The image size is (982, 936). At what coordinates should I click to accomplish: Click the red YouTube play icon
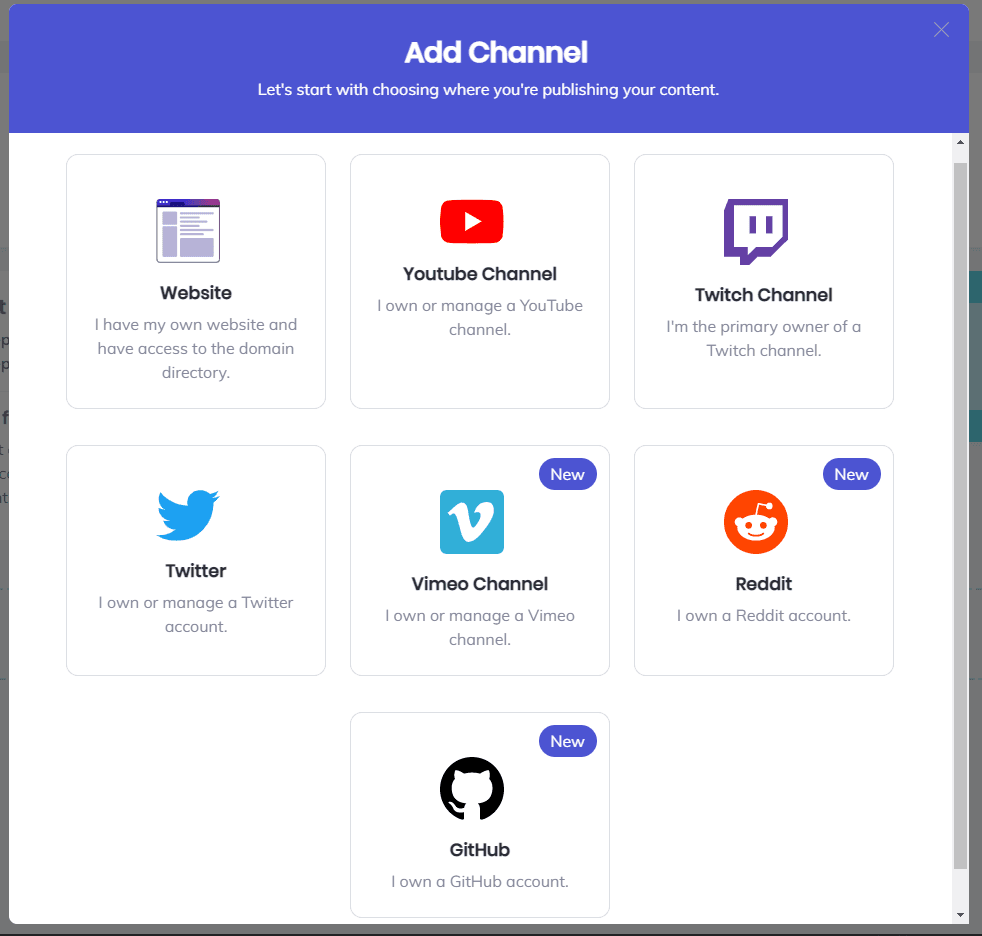pos(472,222)
